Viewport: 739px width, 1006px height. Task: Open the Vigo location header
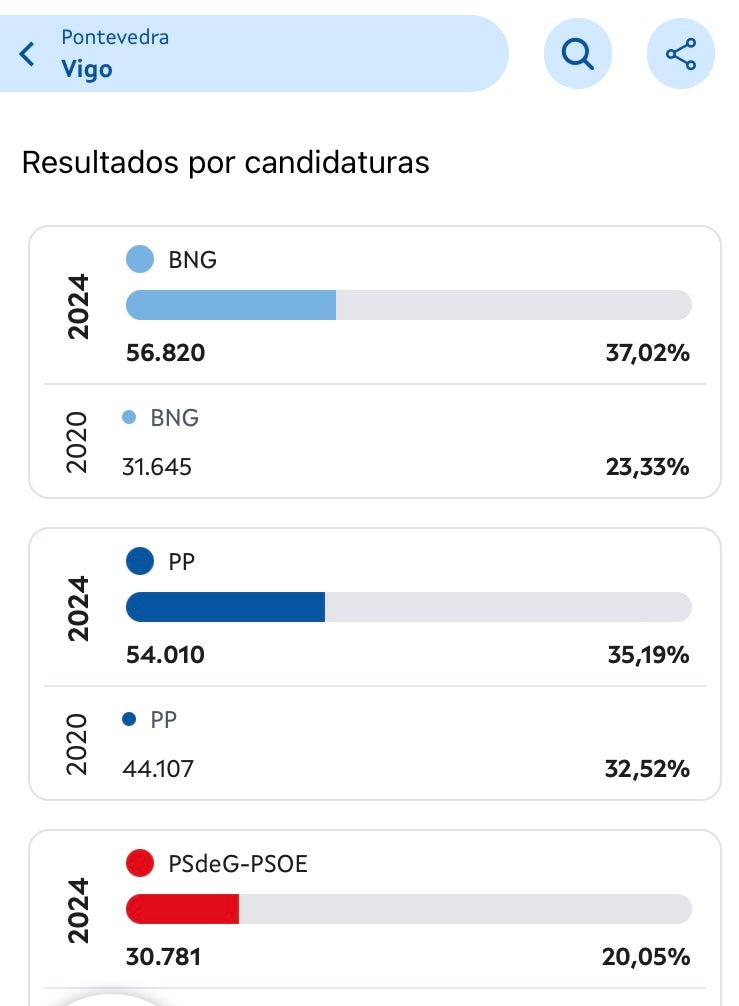coord(86,69)
